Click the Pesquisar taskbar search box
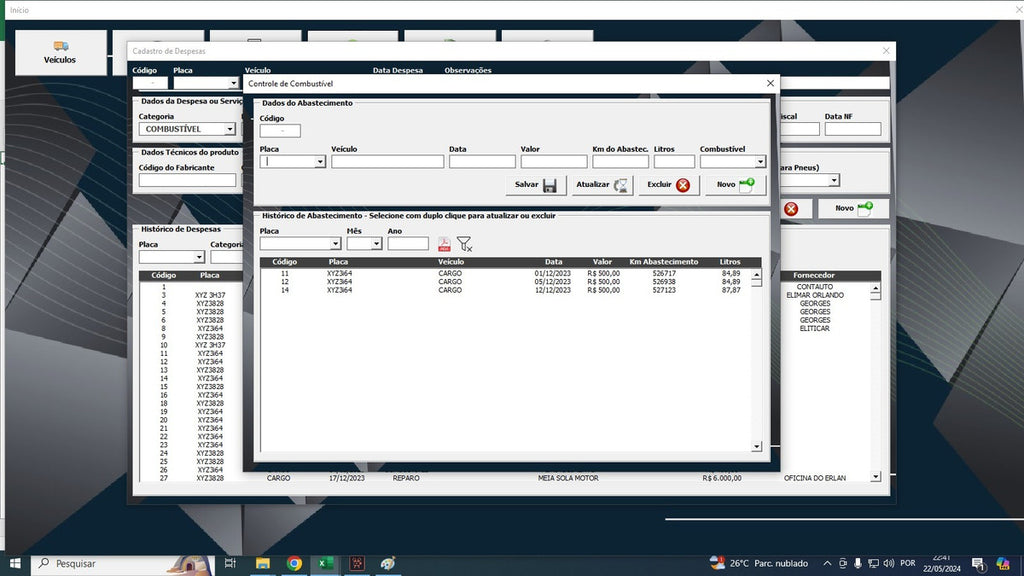Viewport: 1024px width, 576px height. point(123,563)
